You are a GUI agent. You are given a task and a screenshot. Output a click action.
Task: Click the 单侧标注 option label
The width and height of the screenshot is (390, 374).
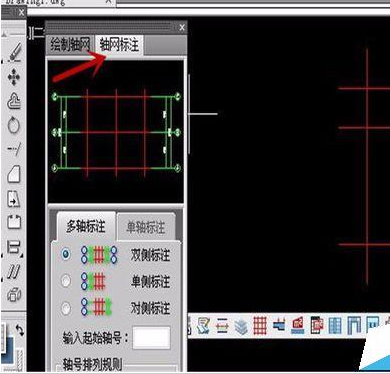150,282
